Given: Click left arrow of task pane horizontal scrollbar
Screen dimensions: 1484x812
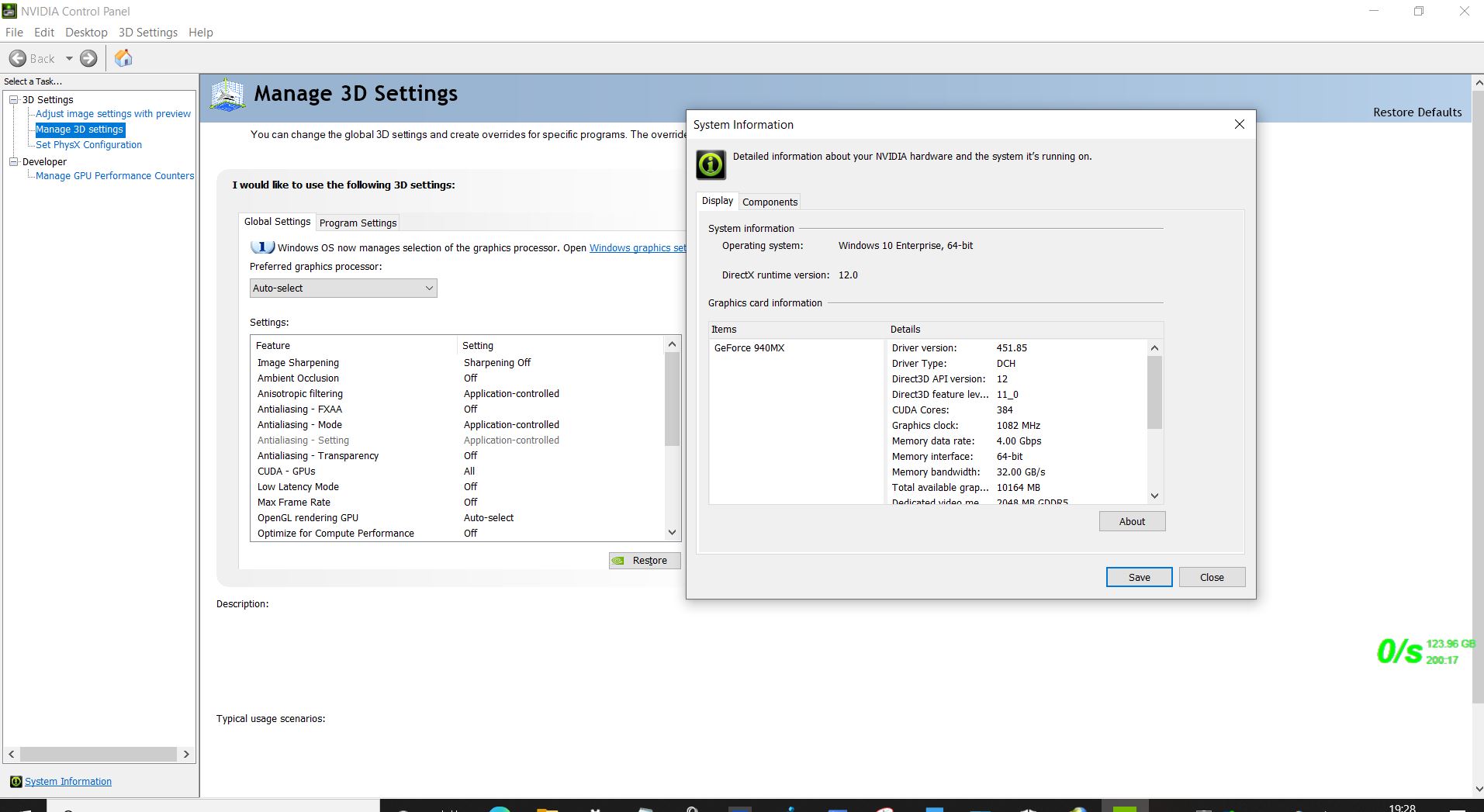Looking at the screenshot, I should click(11, 754).
